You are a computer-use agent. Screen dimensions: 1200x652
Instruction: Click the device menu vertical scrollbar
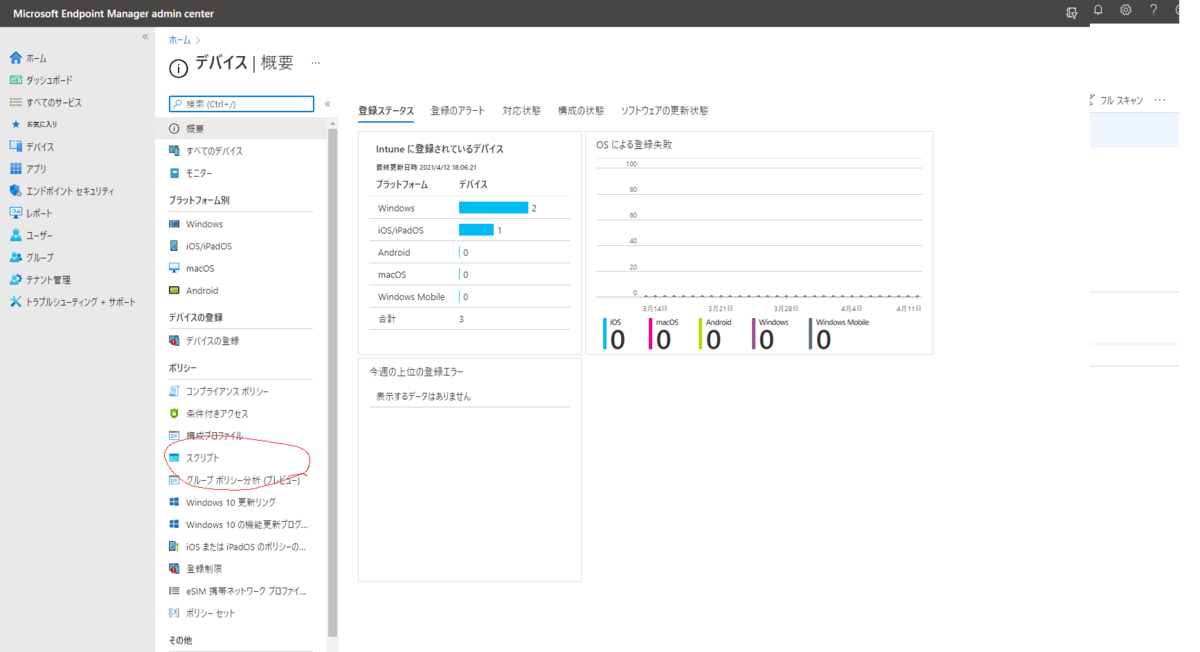333,380
